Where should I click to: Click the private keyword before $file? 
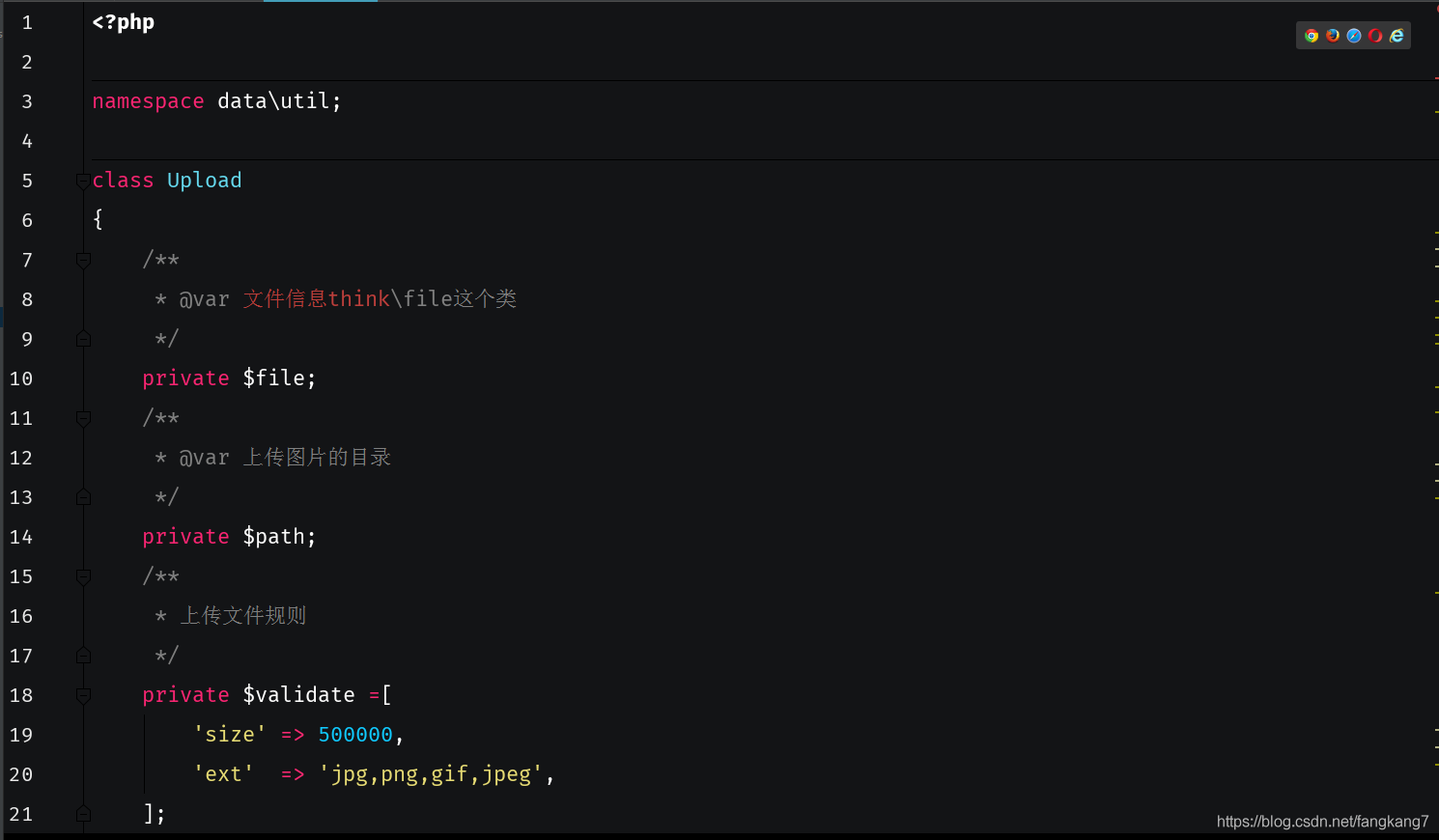(x=185, y=378)
